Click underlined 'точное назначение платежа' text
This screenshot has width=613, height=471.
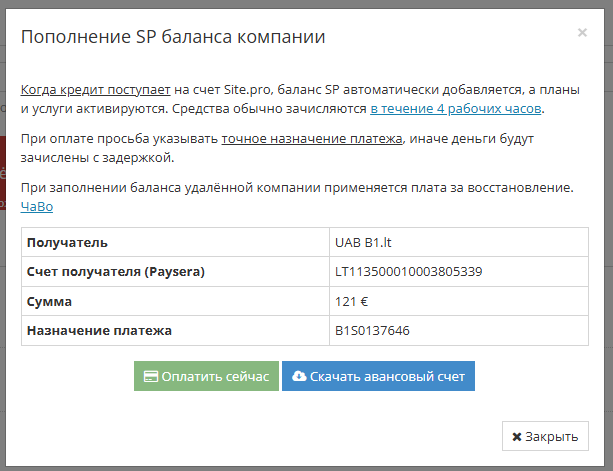point(312,139)
